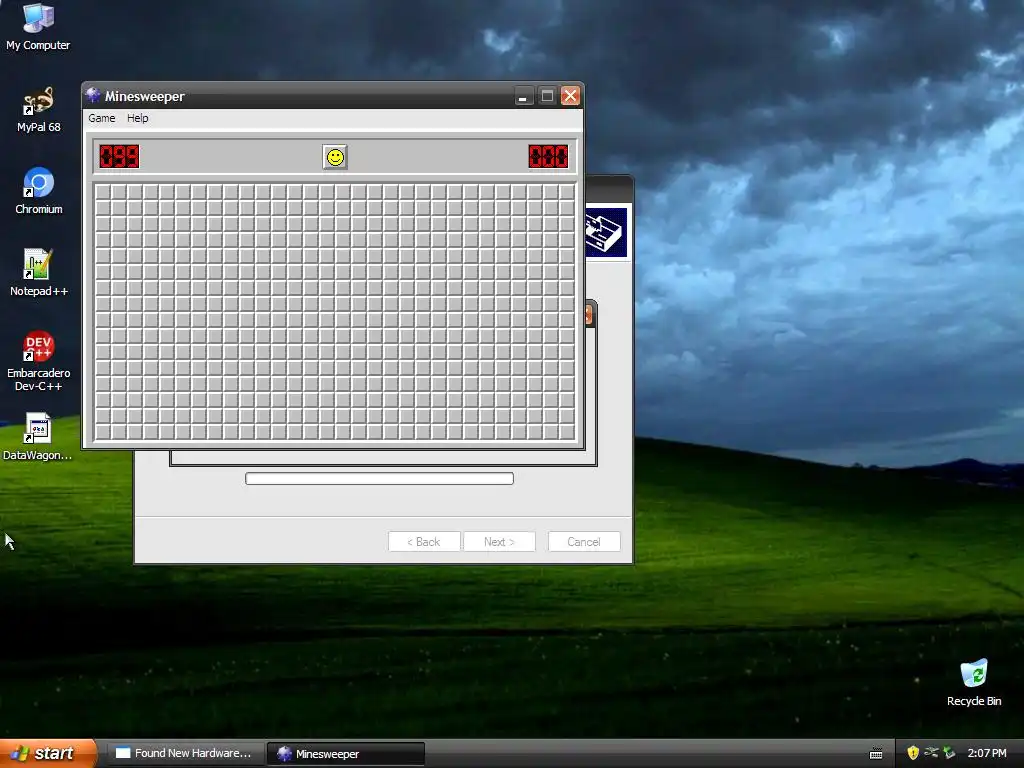Reveal the top-left cell of the minefield
The width and height of the screenshot is (1024, 768).
pos(103,192)
